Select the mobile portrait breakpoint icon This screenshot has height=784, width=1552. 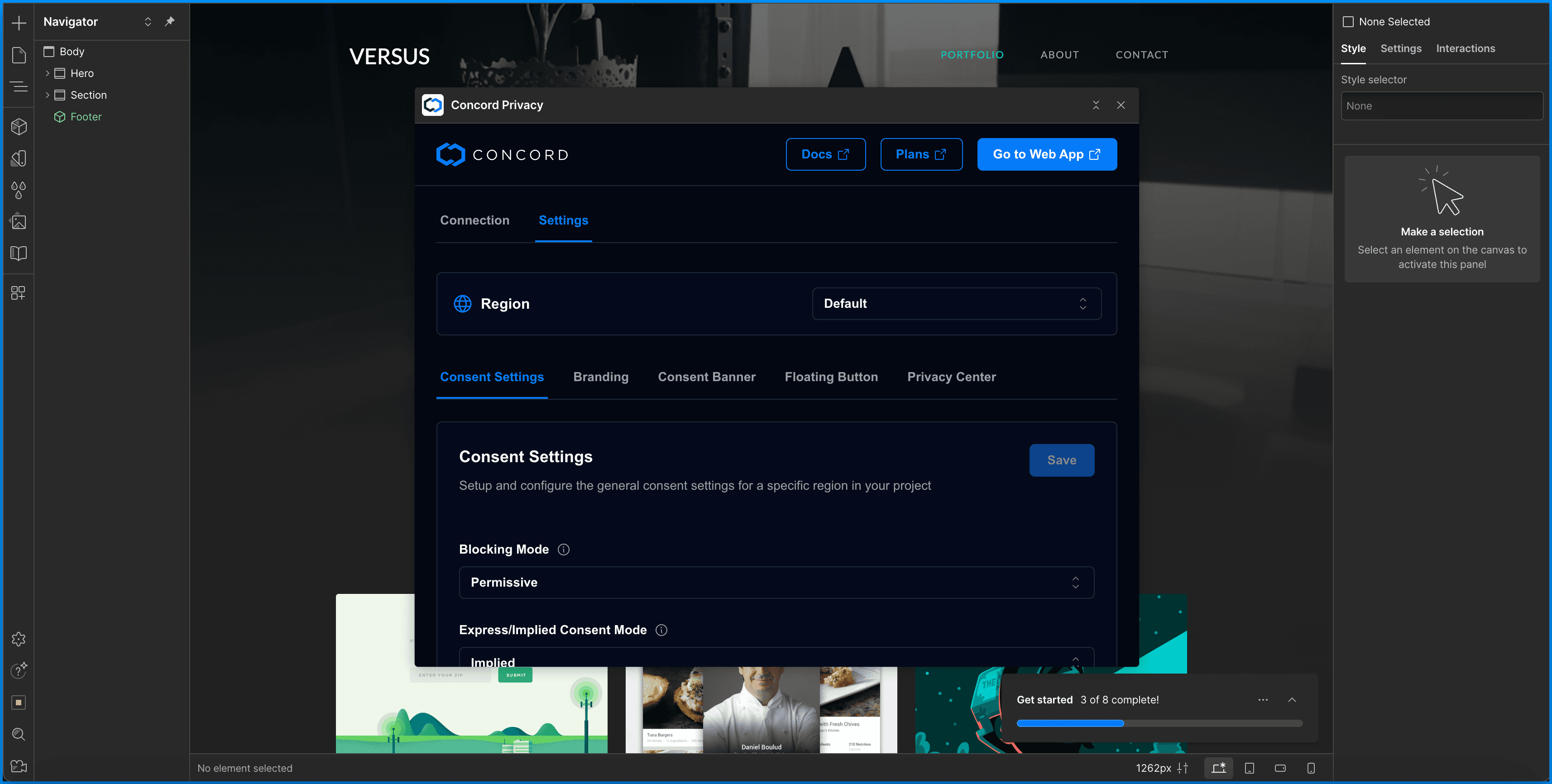click(x=1310, y=768)
